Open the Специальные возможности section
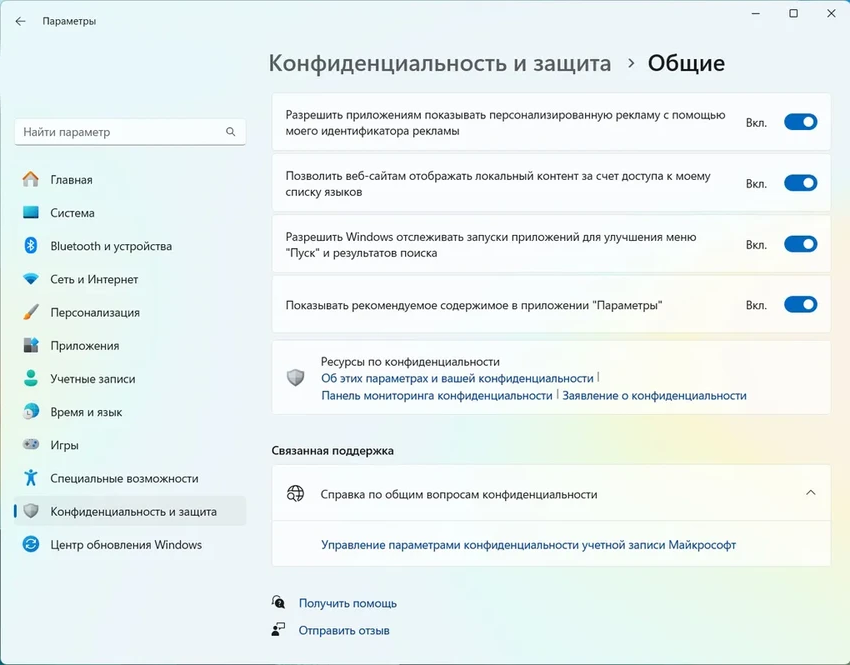The height and width of the screenshot is (665, 850). coord(30,477)
